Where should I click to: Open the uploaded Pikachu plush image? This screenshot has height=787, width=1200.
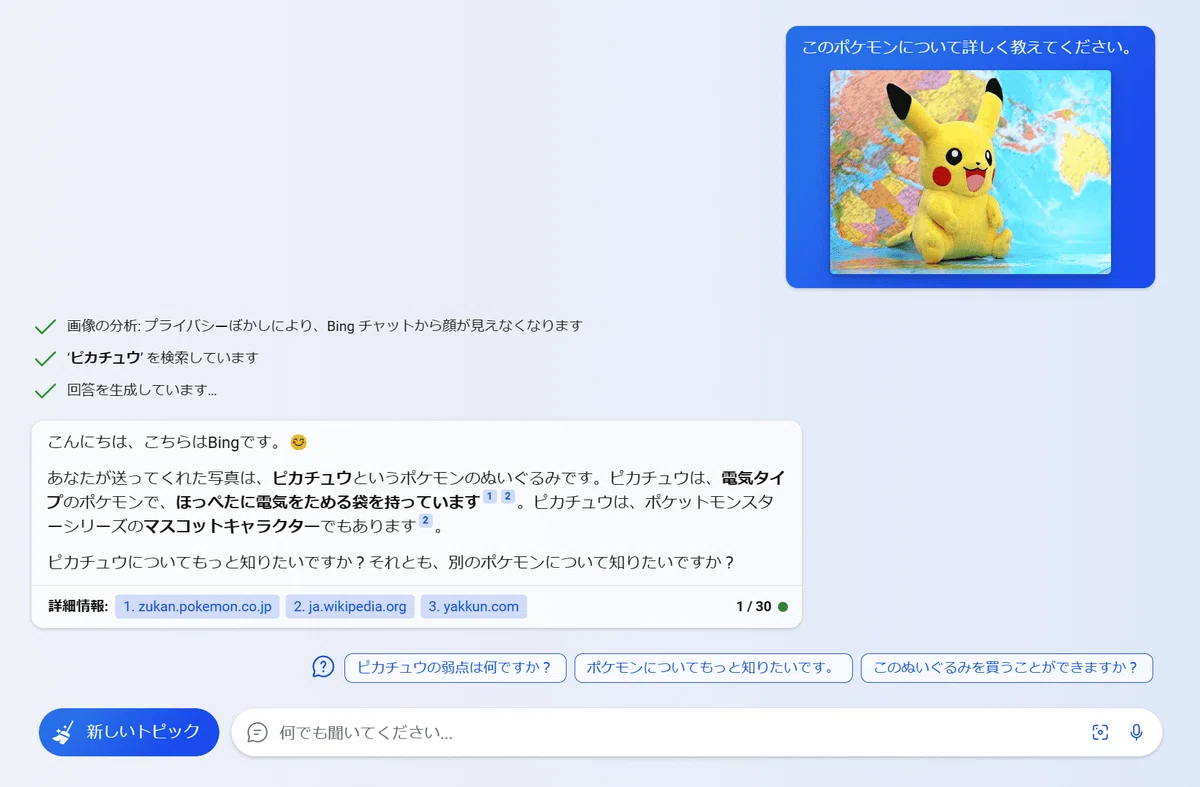(970, 172)
